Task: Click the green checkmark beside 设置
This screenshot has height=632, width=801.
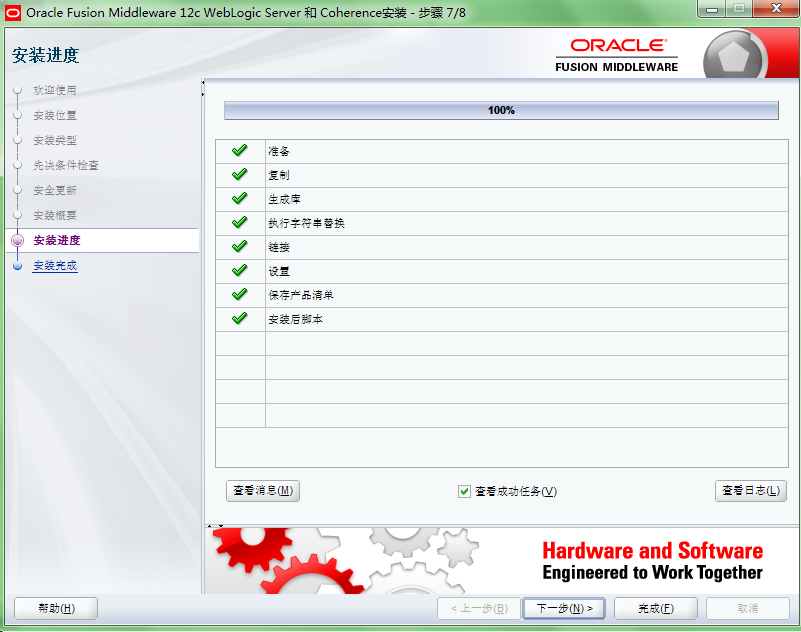Action: click(x=240, y=270)
